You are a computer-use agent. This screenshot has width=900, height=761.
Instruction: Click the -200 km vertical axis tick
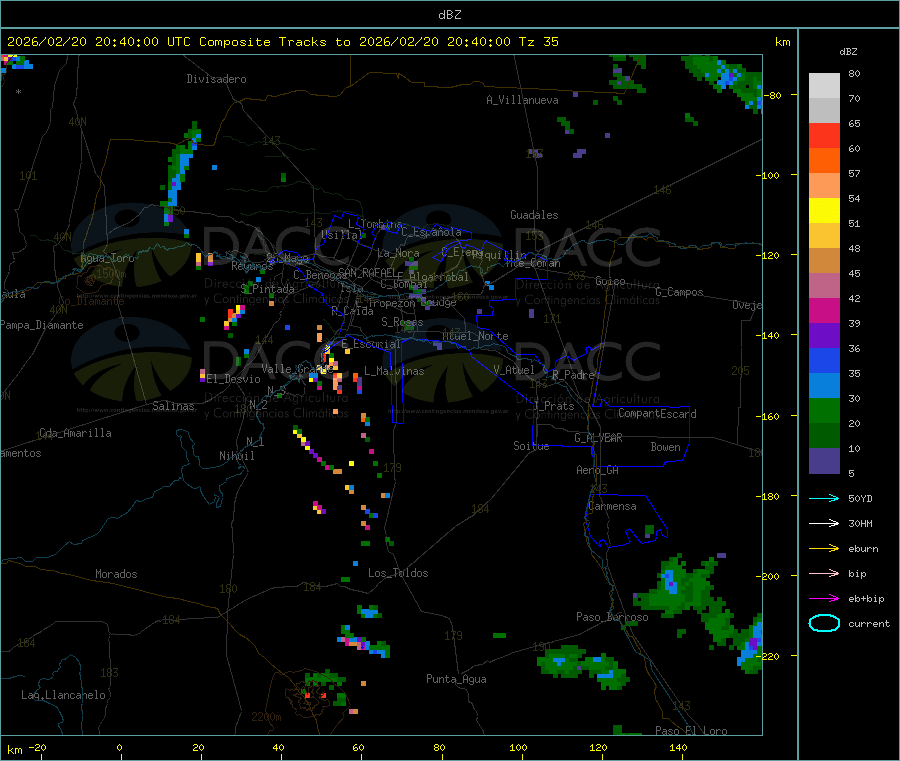(767, 576)
